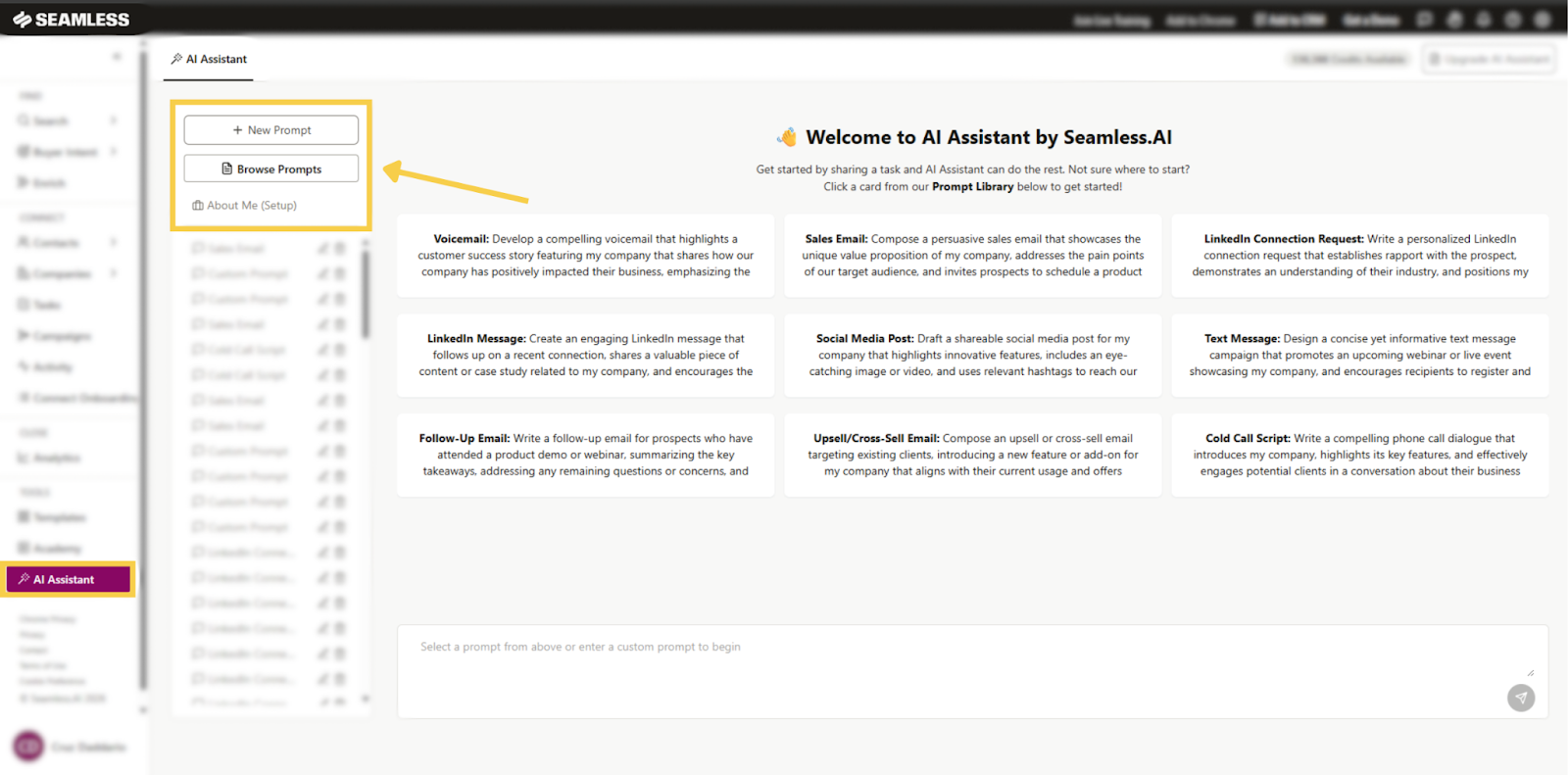
Task: Click the prompts list scroll-down arrow
Action: [x=366, y=700]
